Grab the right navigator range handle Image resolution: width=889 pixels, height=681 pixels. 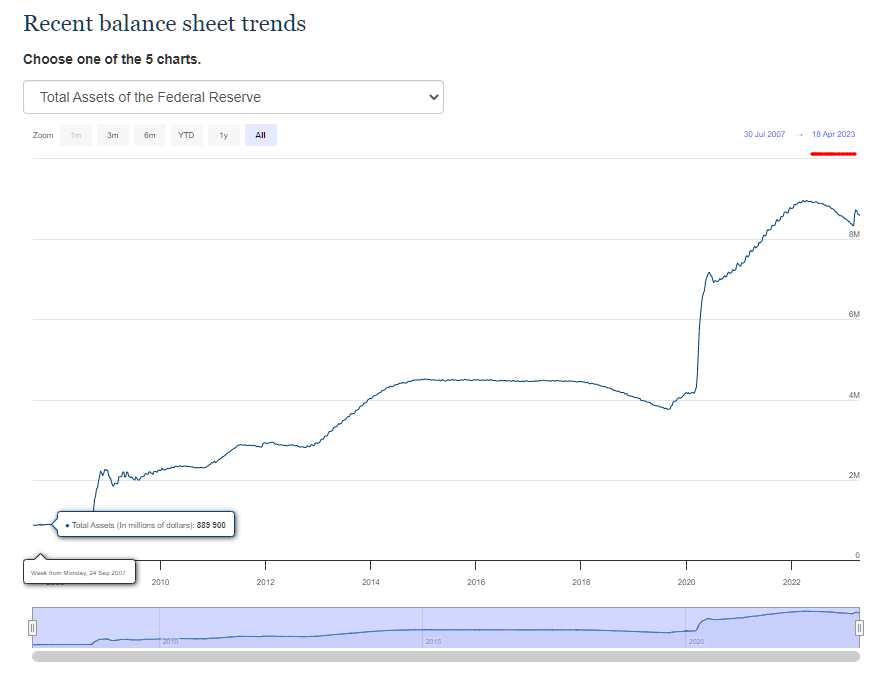[x=860, y=628]
